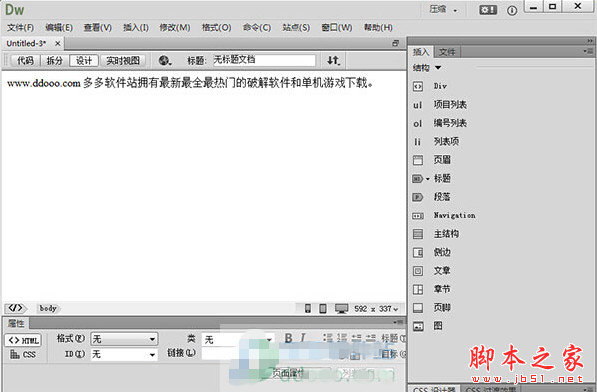Insert unordered list (ul) icon
Viewport: 597px width, 392px height.
pos(418,105)
